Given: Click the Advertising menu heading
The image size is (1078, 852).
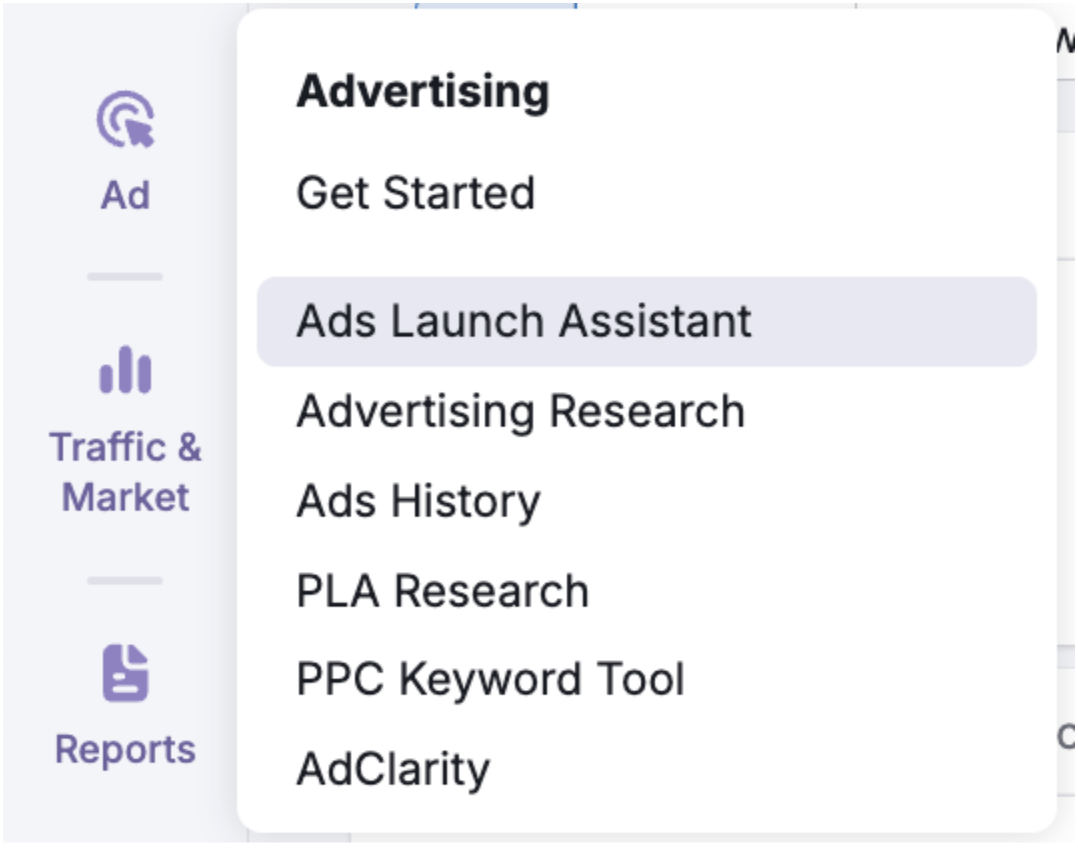Looking at the screenshot, I should [x=423, y=92].
